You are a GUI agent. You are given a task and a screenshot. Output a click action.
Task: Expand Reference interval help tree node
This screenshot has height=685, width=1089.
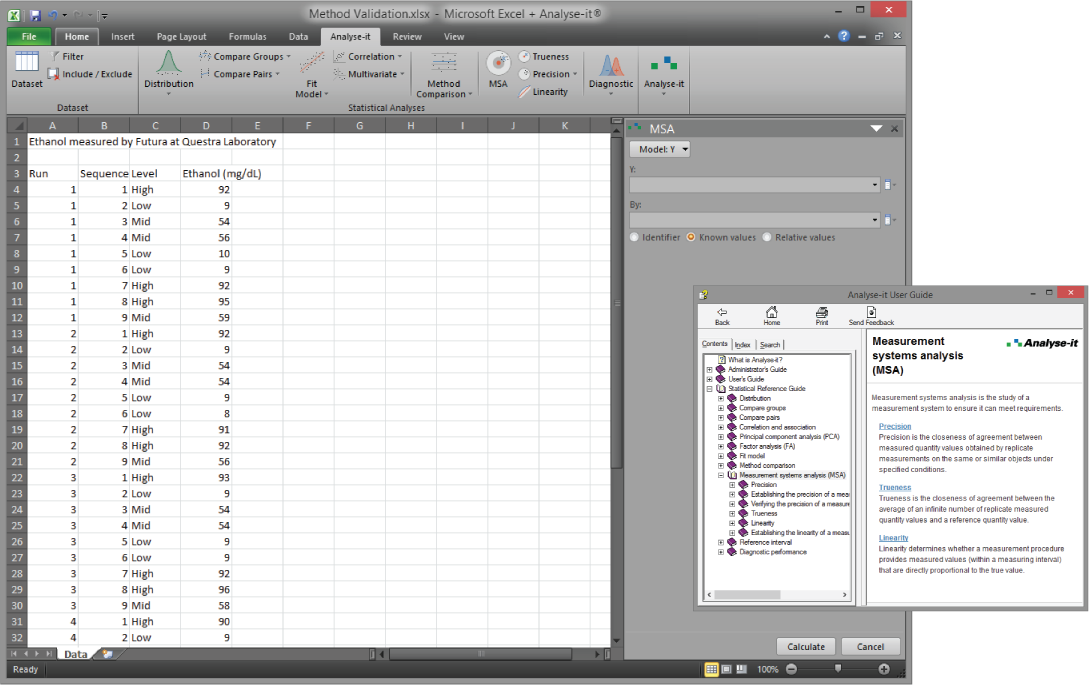coord(720,543)
